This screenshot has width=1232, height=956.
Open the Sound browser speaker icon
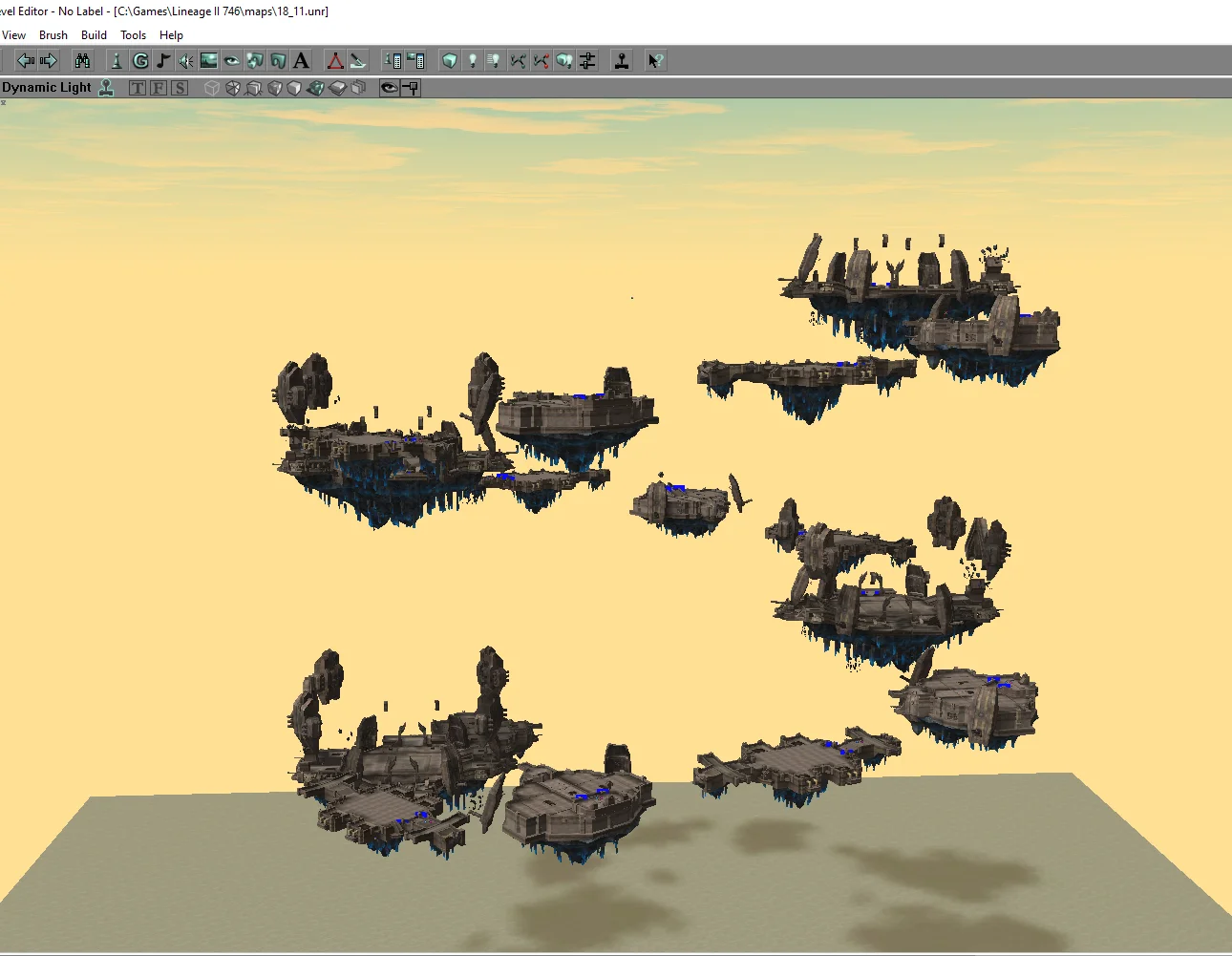click(186, 61)
